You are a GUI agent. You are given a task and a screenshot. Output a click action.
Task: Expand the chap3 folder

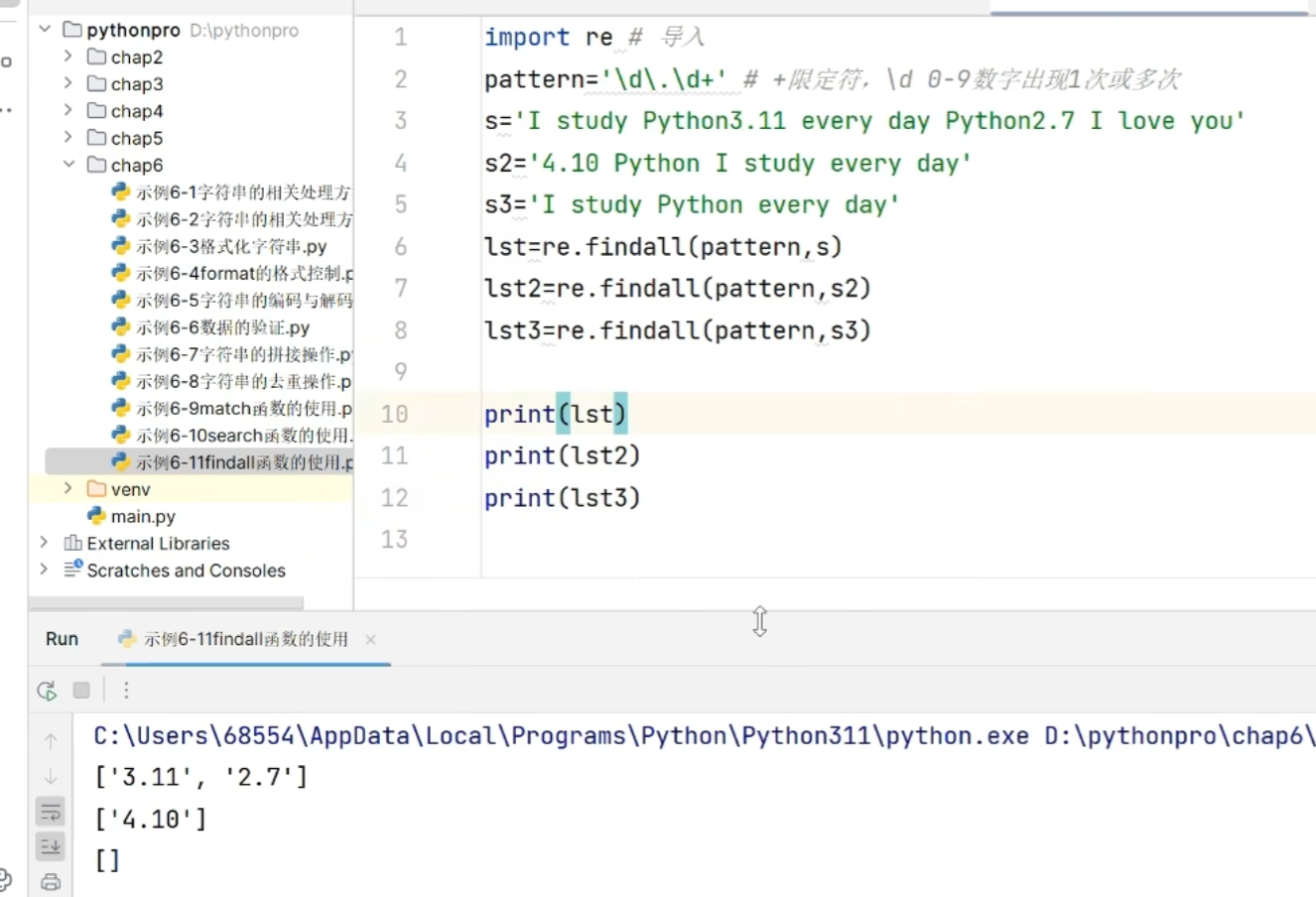tap(68, 83)
